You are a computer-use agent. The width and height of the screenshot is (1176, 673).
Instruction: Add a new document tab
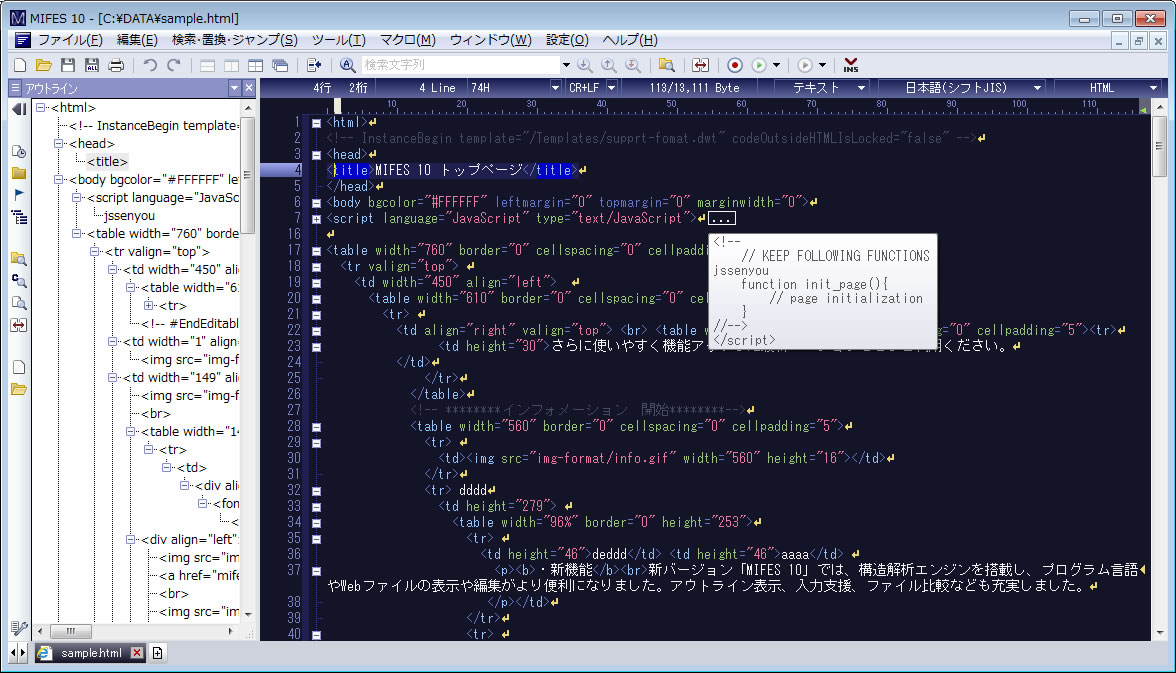(x=158, y=653)
